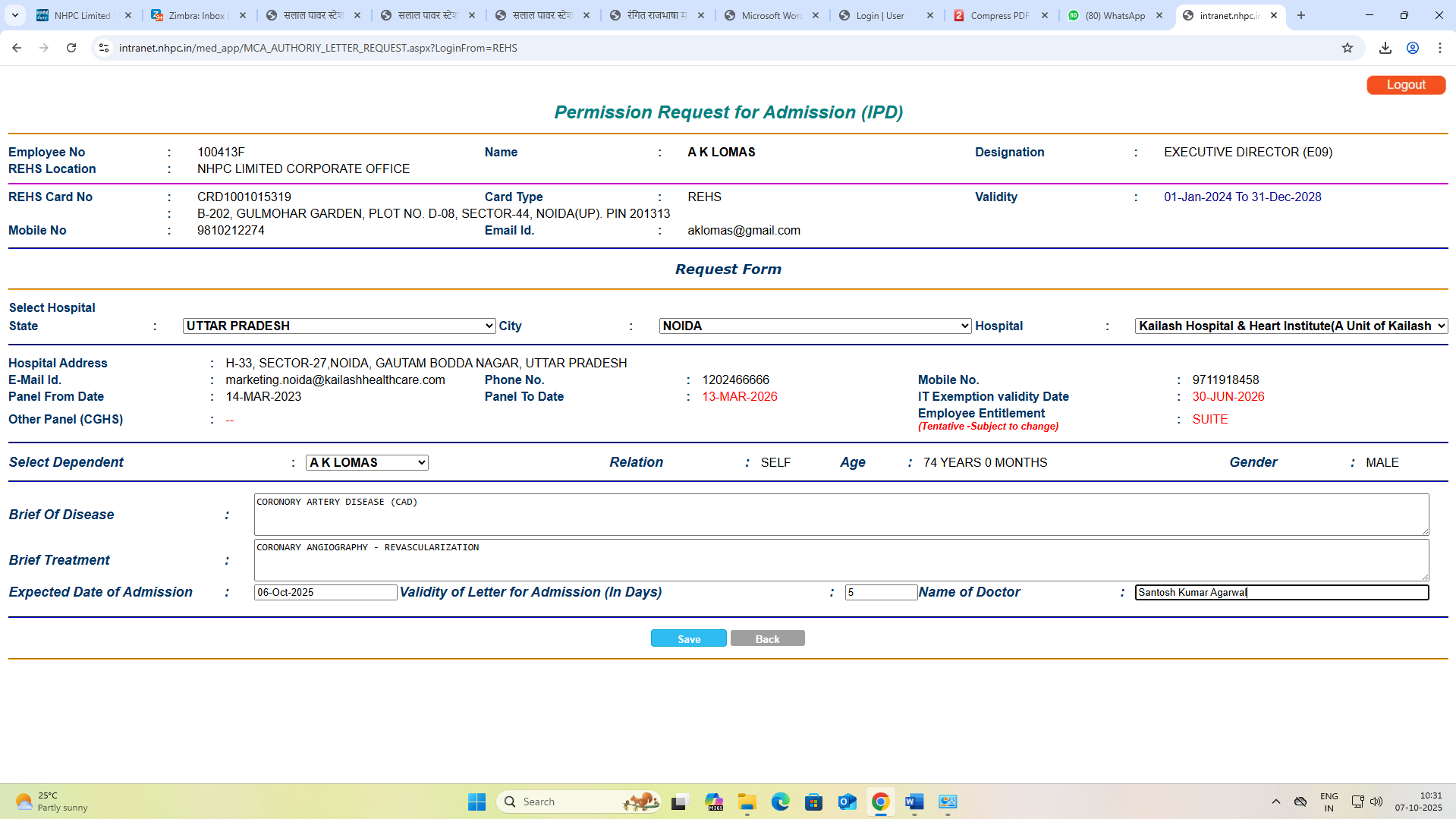Expand the State dropdown showing UTTAR PRADESH
This screenshot has height=819, width=1456.
pyautogui.click(x=338, y=326)
